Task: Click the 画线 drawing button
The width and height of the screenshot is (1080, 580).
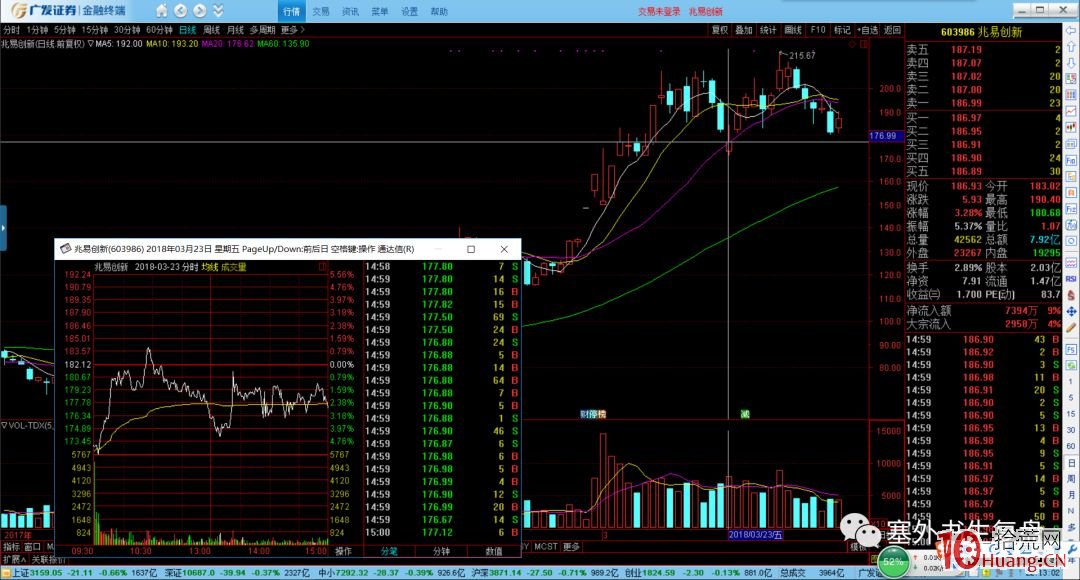Action: [793, 30]
